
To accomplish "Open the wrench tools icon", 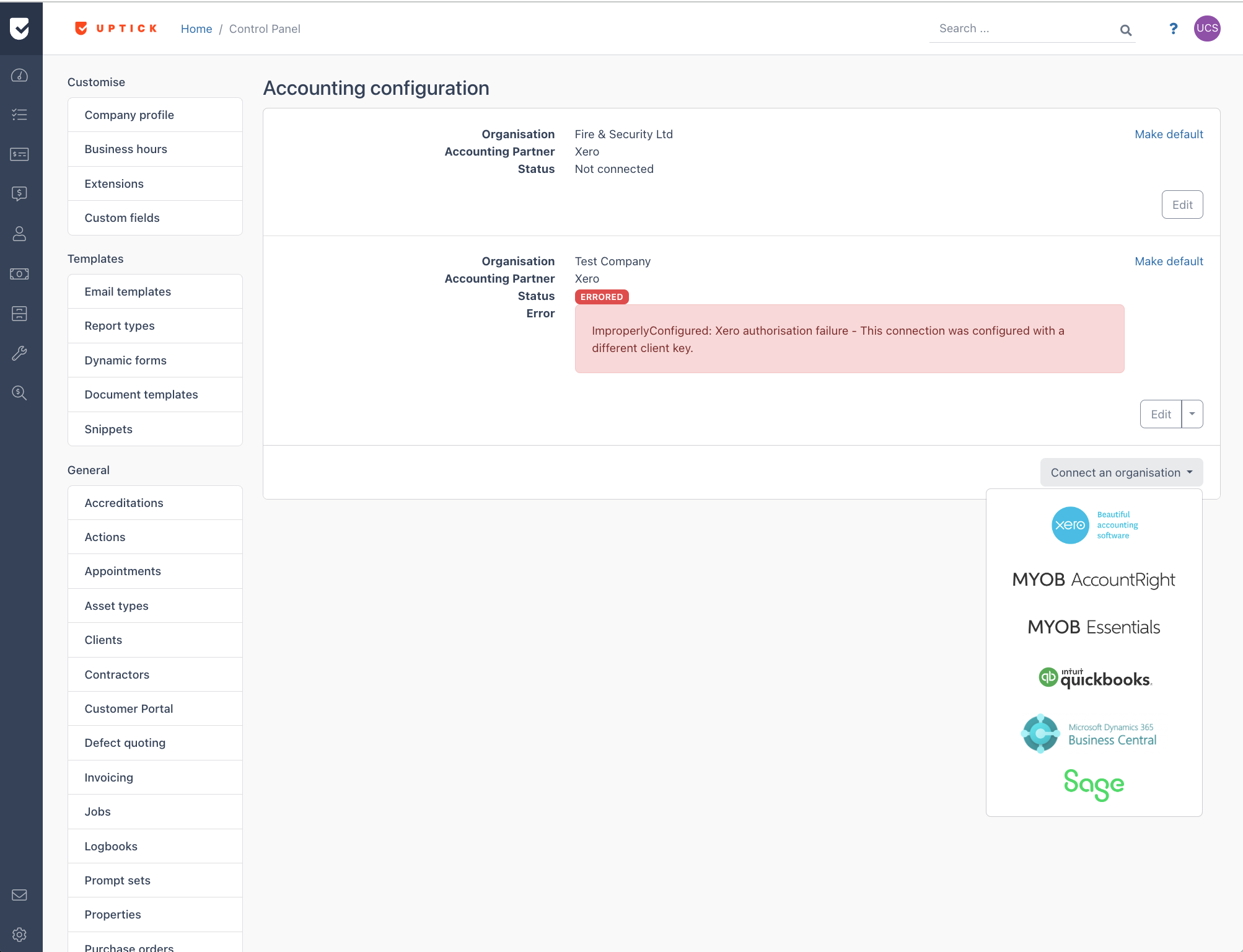I will (20, 353).
